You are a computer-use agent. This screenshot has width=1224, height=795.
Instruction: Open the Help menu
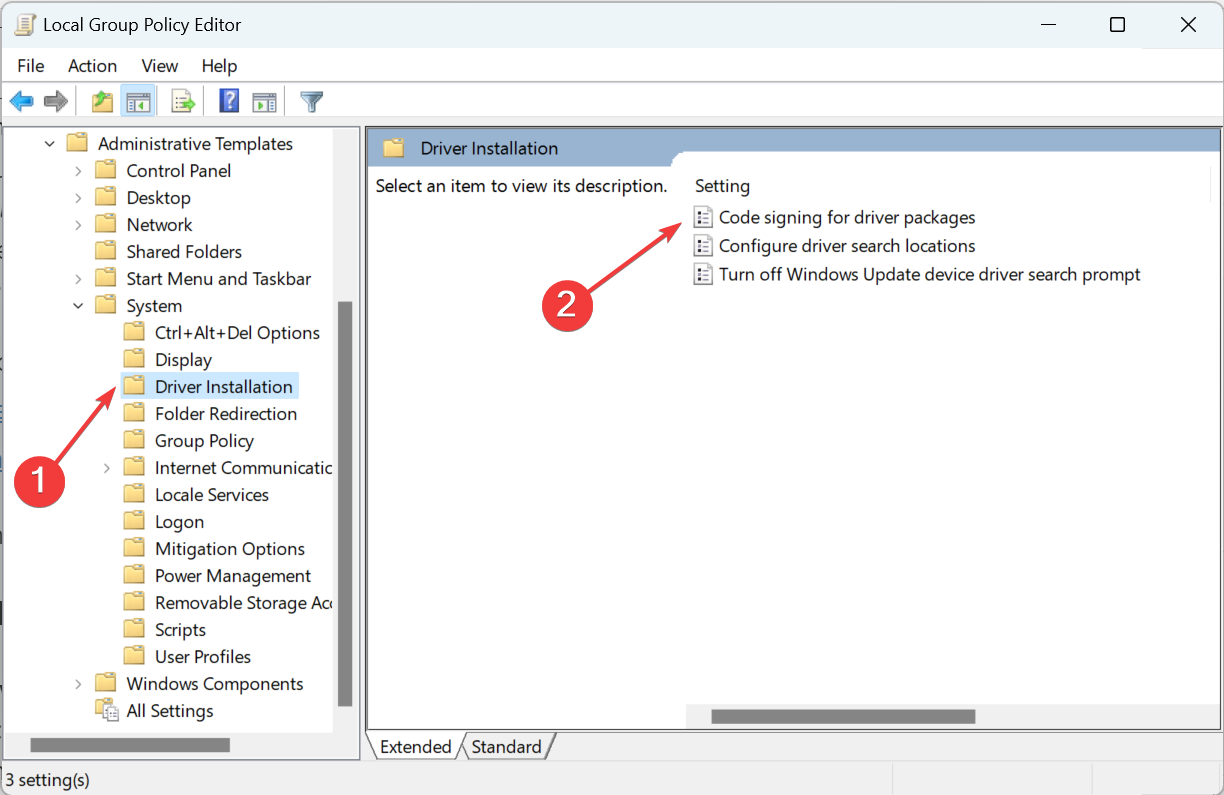pyautogui.click(x=219, y=65)
